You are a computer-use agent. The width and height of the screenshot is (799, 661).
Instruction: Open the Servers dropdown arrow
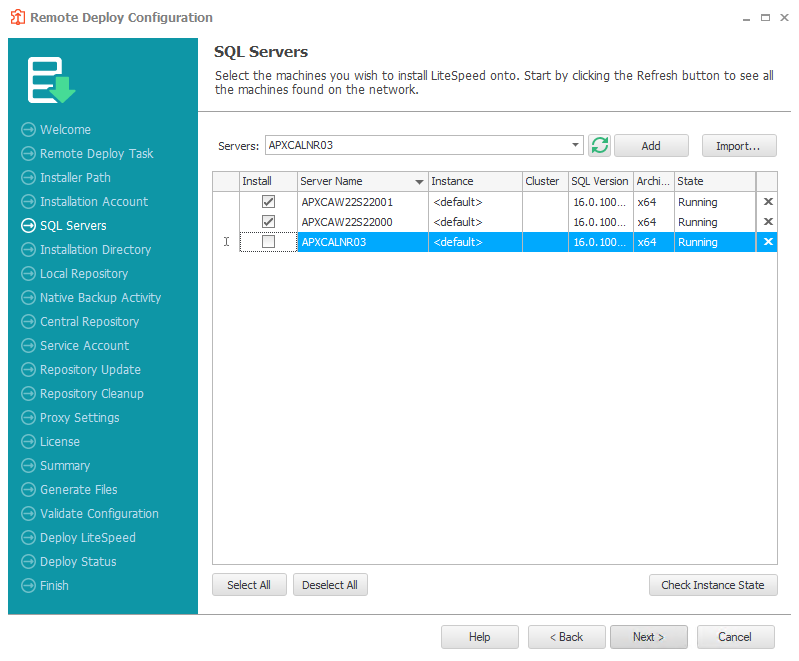(x=575, y=145)
